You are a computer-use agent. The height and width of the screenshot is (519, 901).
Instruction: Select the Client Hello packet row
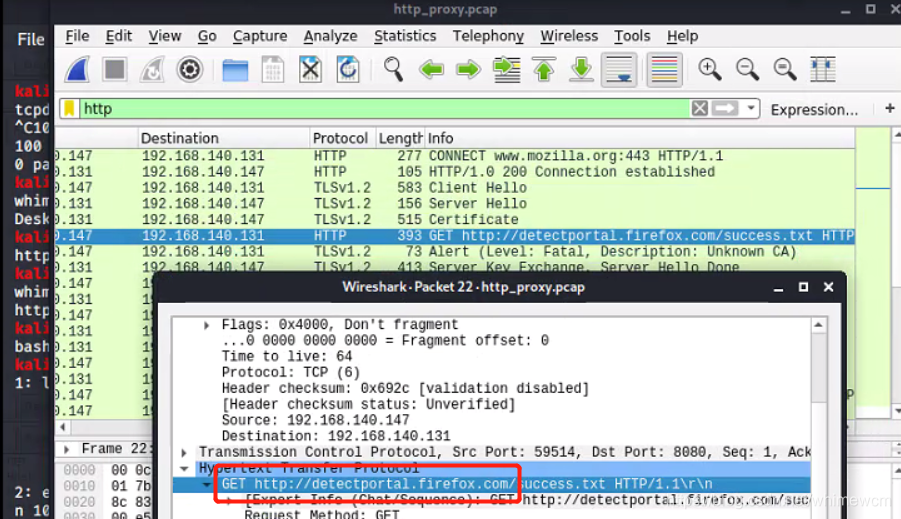455,188
